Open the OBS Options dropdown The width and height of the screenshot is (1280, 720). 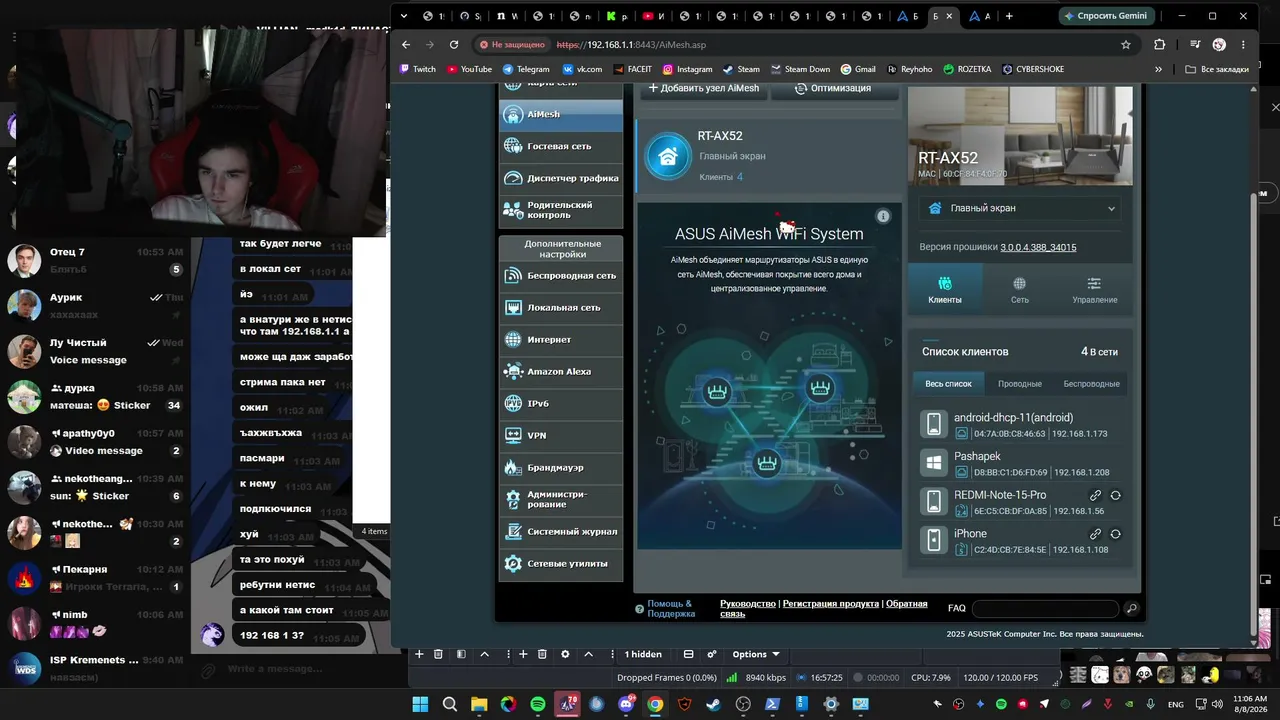[x=756, y=654]
